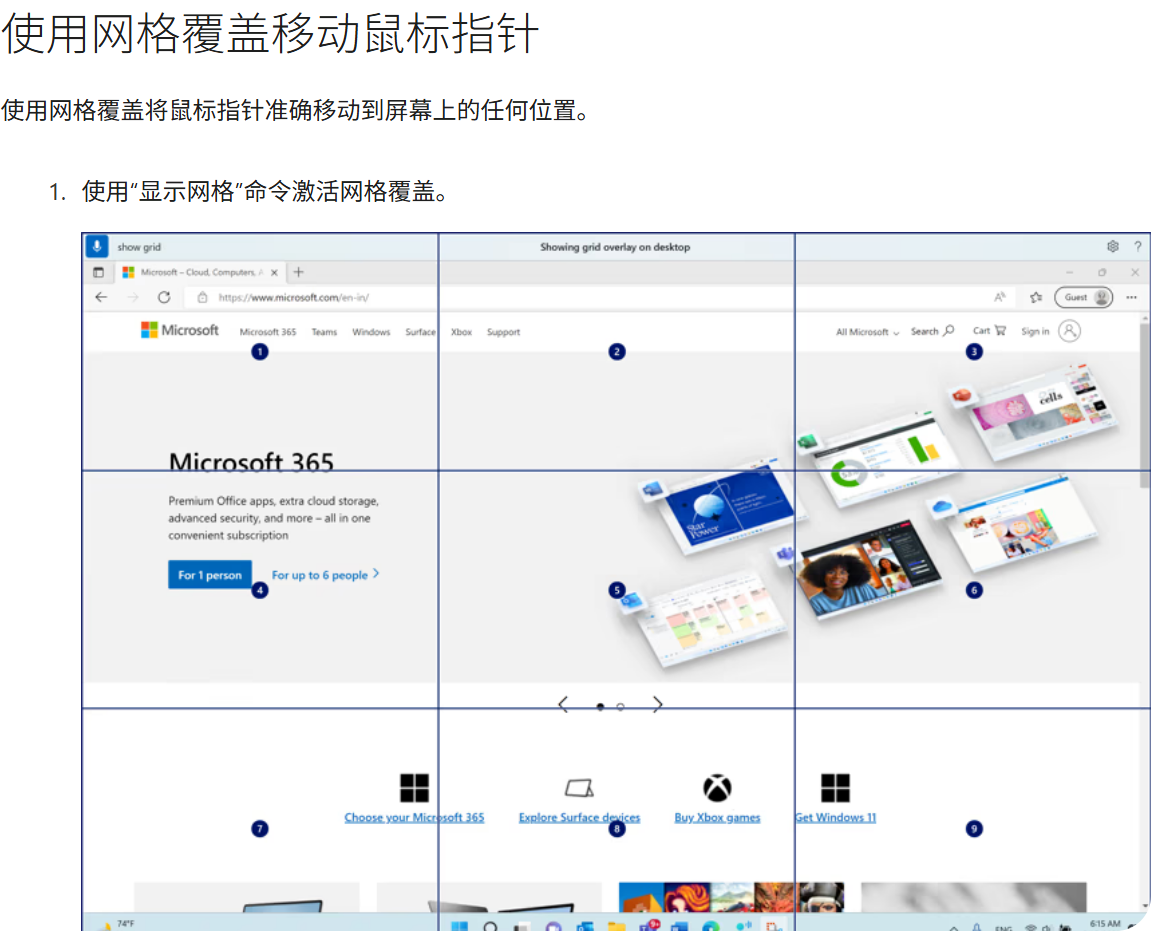Open a new browser tab

coord(298,272)
